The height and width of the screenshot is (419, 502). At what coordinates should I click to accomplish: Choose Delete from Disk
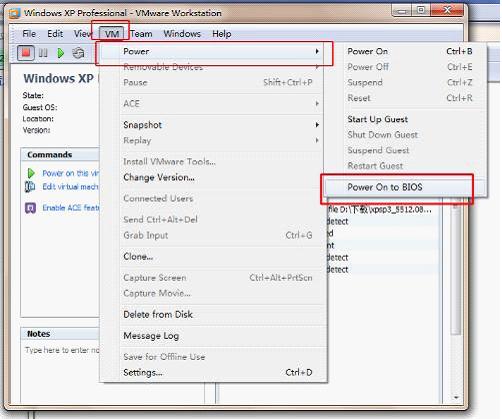click(x=212, y=314)
